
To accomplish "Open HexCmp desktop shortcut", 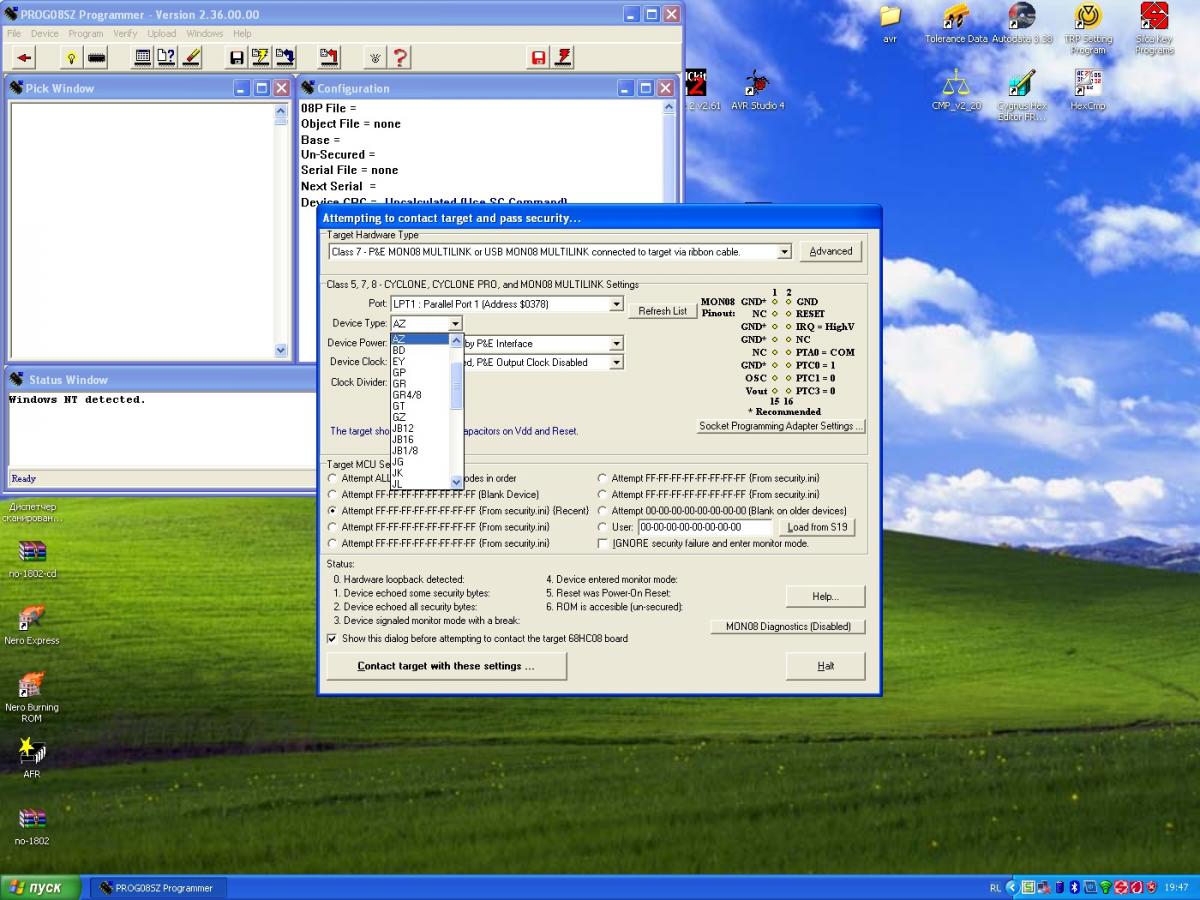I will 1088,90.
